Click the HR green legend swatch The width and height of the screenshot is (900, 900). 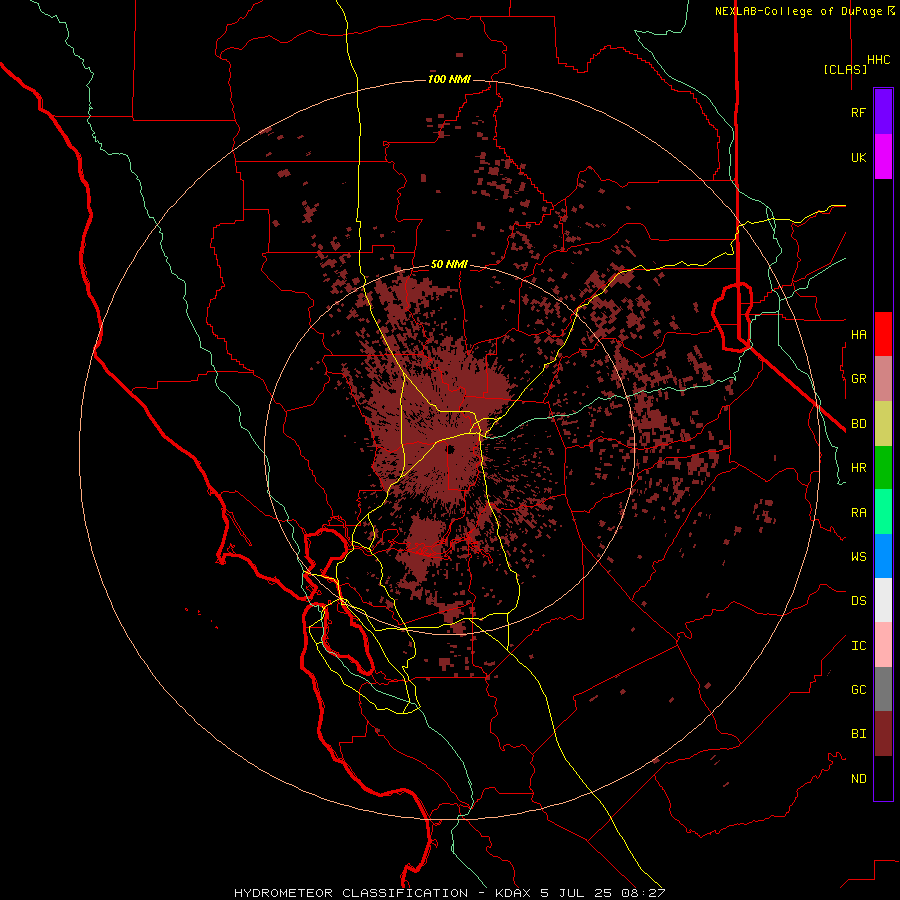click(x=883, y=468)
